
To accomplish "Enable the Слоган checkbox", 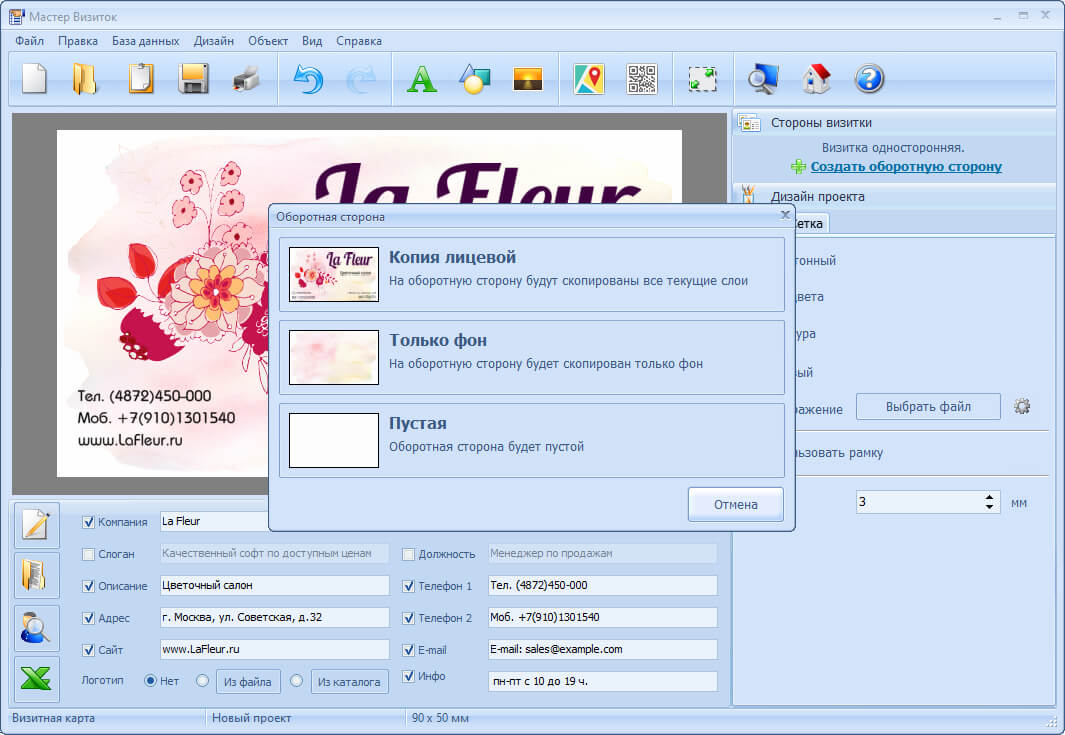I will click(89, 554).
